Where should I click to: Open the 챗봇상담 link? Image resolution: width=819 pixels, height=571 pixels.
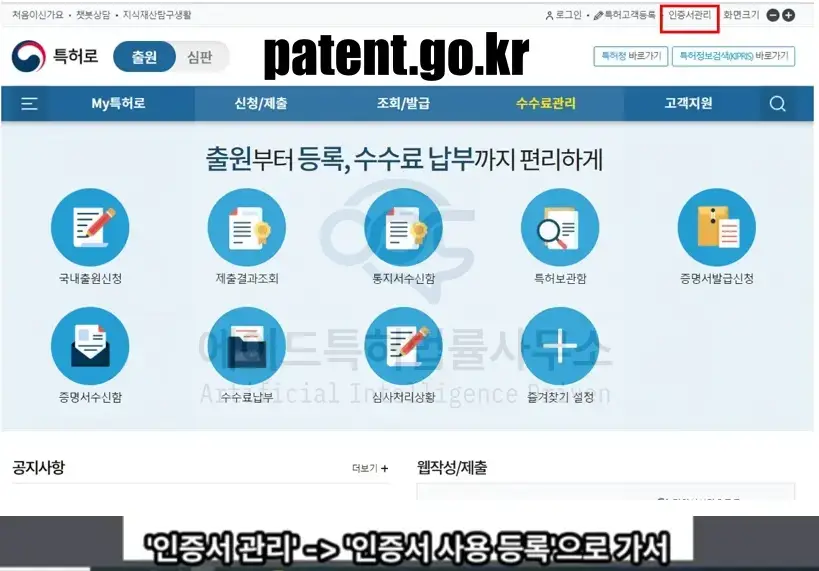93,15
